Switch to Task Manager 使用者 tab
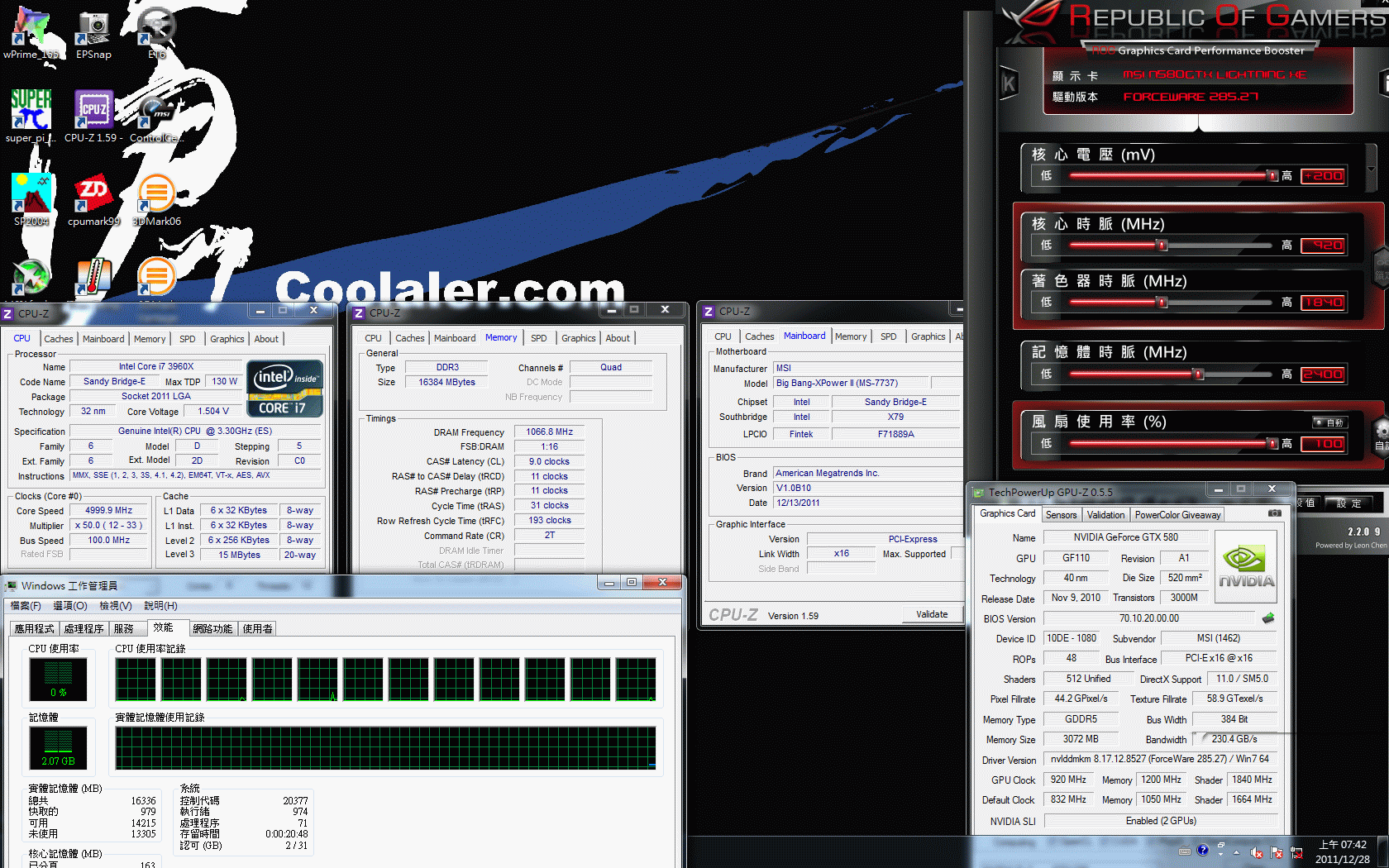Image resolution: width=1389 pixels, height=868 pixels. [257, 629]
